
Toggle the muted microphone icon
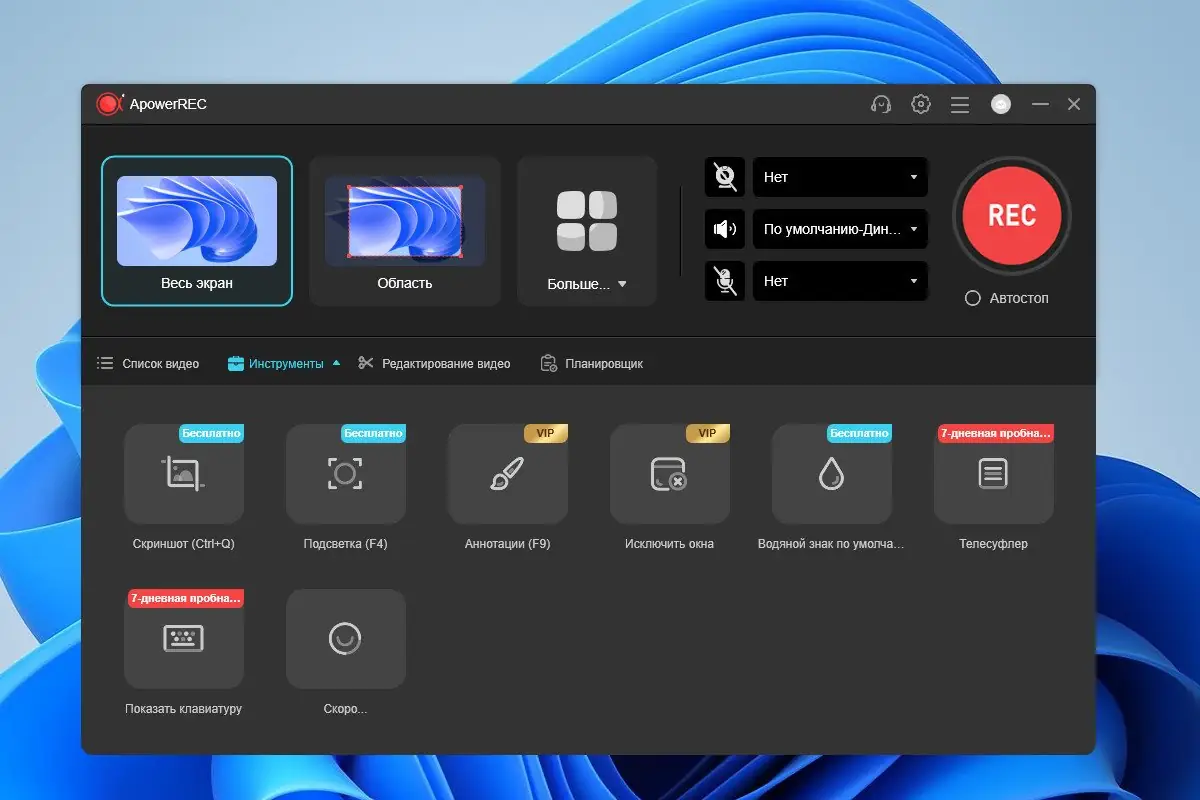[x=725, y=281]
